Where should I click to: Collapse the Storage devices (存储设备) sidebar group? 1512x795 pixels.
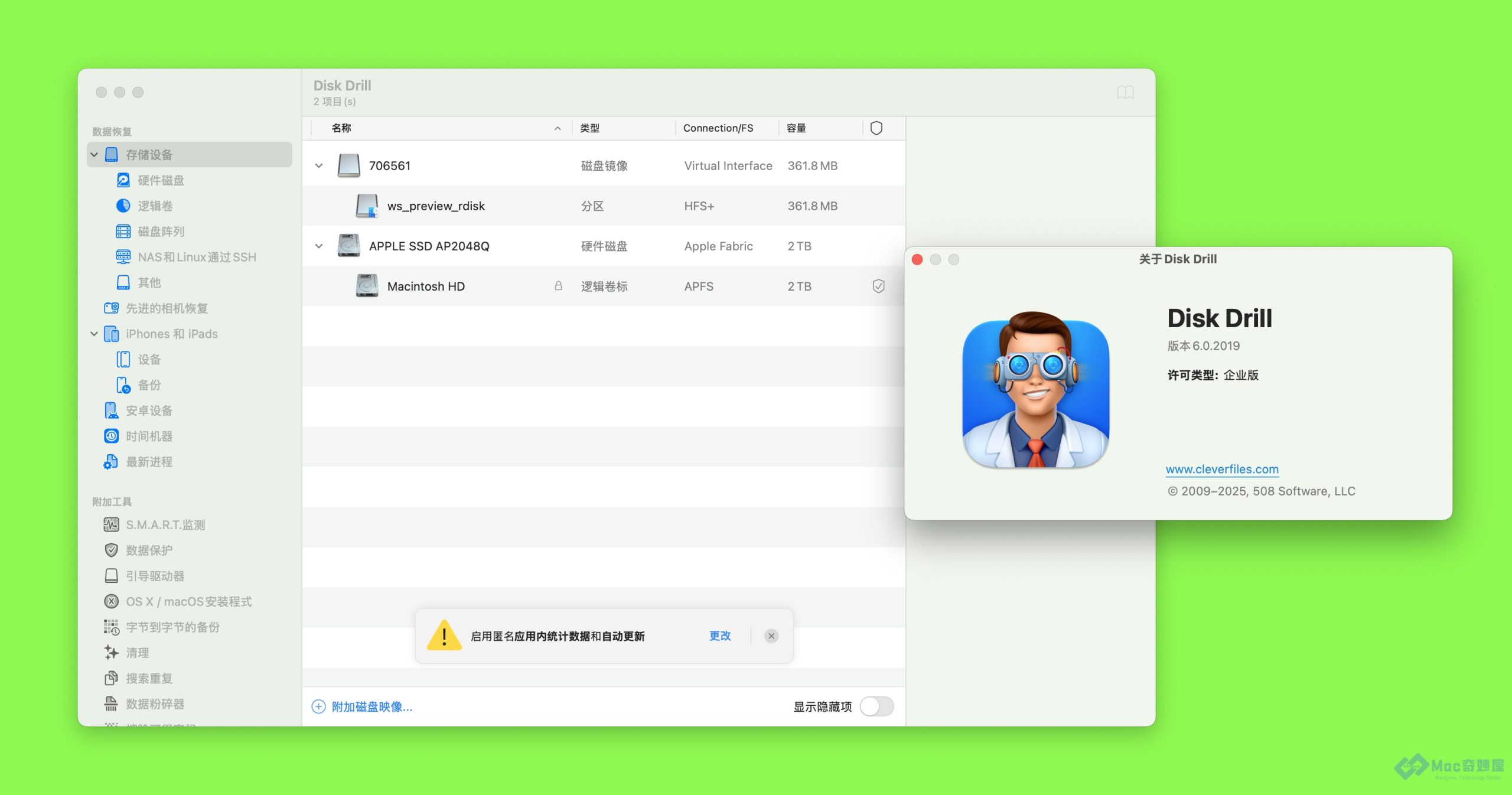pyautogui.click(x=94, y=155)
